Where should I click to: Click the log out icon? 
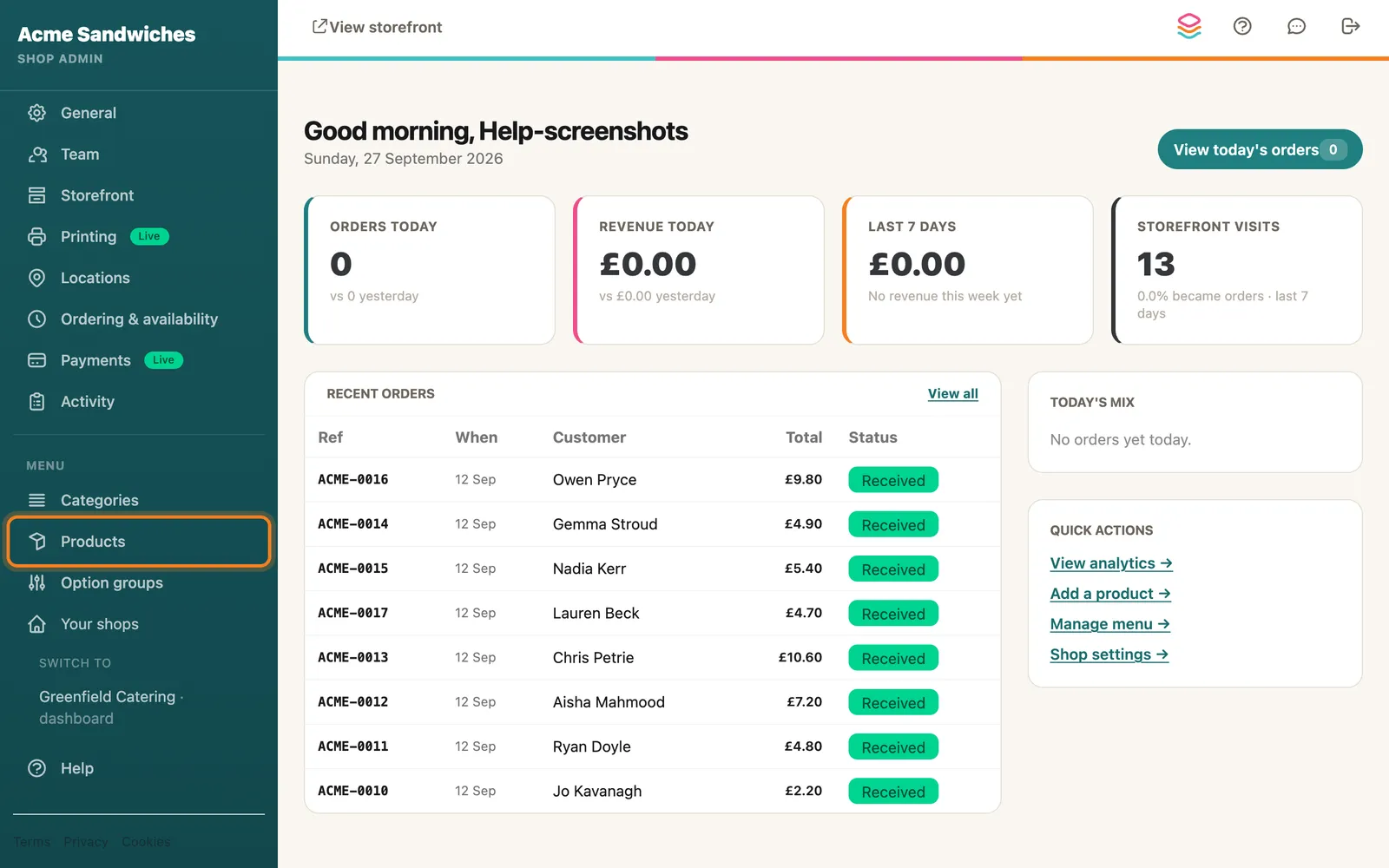pyautogui.click(x=1350, y=26)
